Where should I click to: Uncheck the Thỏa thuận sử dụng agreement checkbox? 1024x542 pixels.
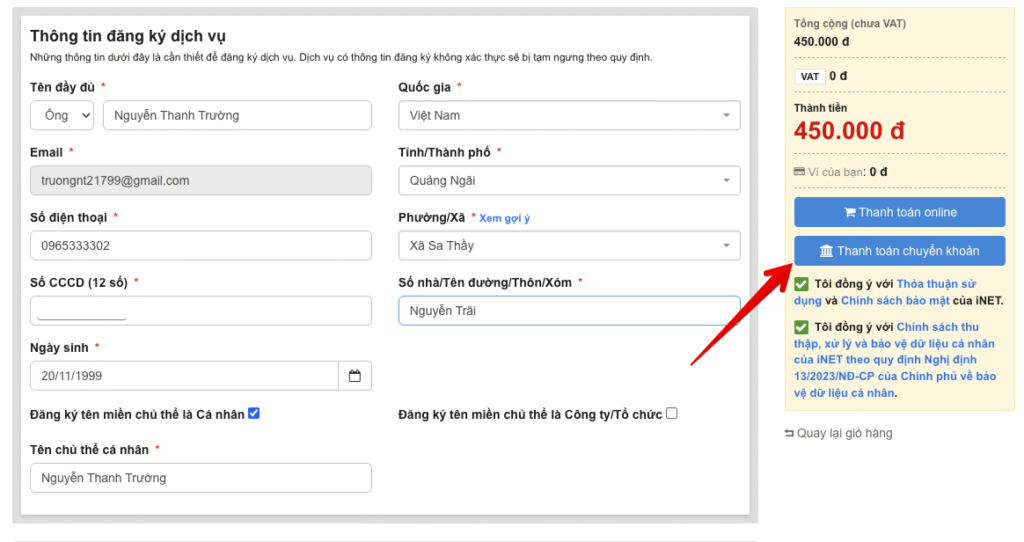(801, 284)
